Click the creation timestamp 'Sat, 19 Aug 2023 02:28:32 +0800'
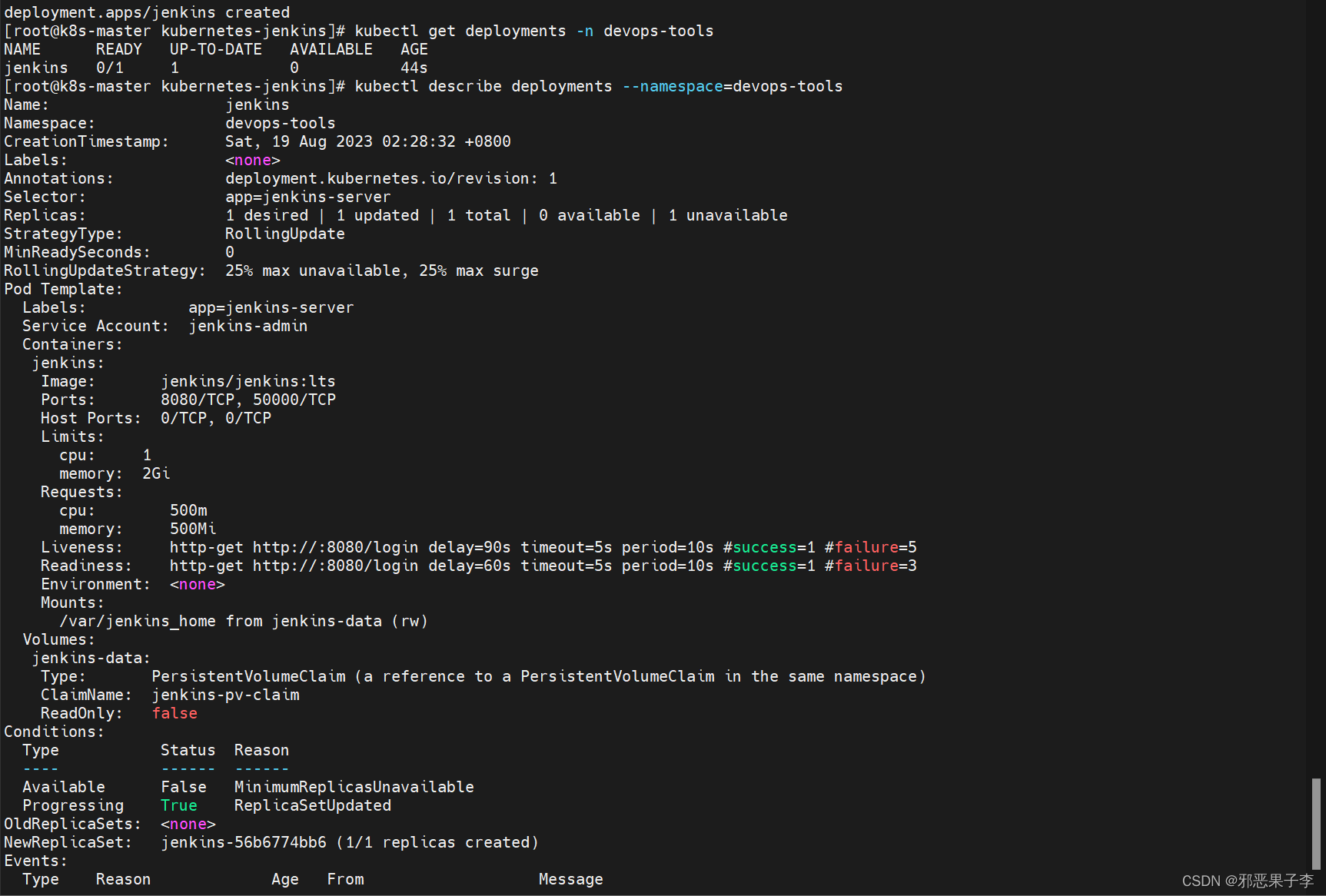The height and width of the screenshot is (896, 1326). click(368, 141)
